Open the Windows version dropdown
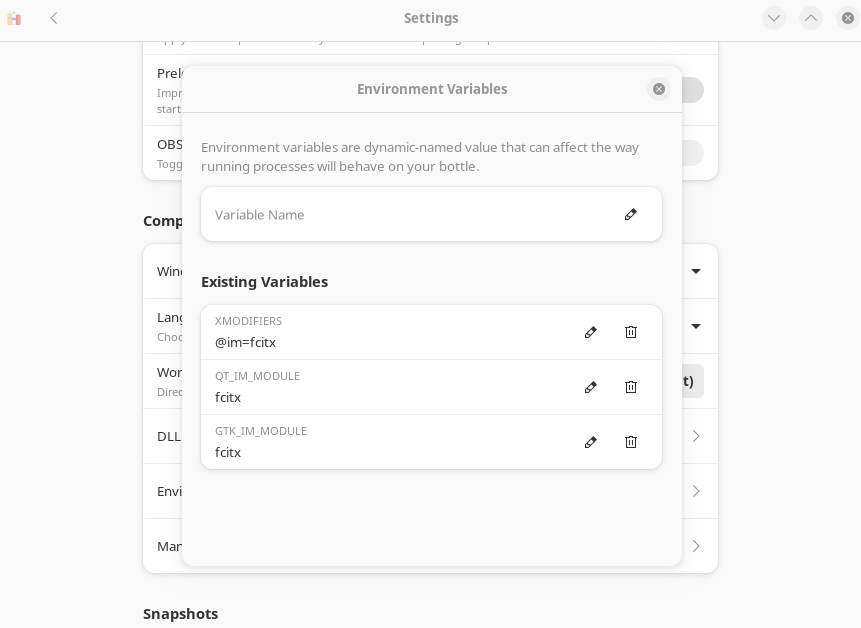Image resolution: width=861 pixels, height=628 pixels. pyautogui.click(x=696, y=271)
